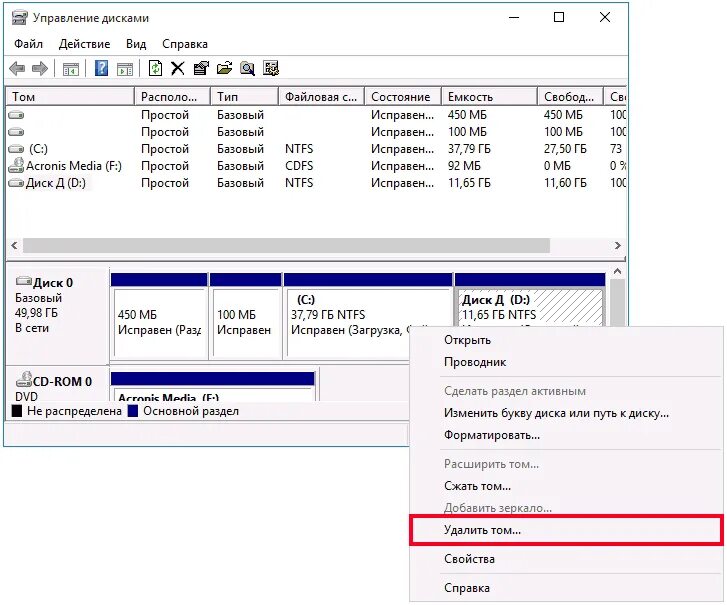Open Help via blue question mark icon
Screen dimensions: 727x605
click(x=101, y=69)
